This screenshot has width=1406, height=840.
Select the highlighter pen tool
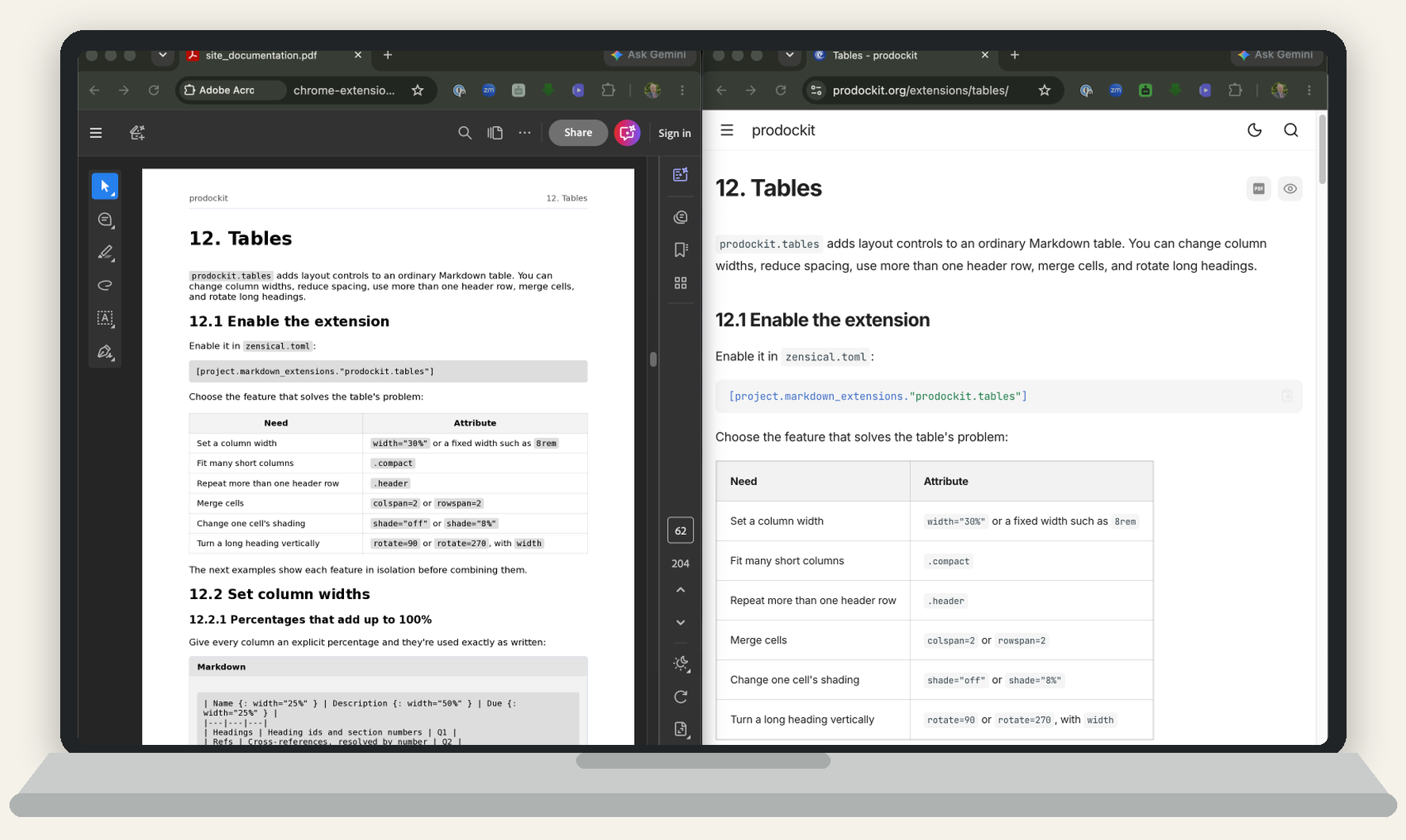tap(105, 253)
